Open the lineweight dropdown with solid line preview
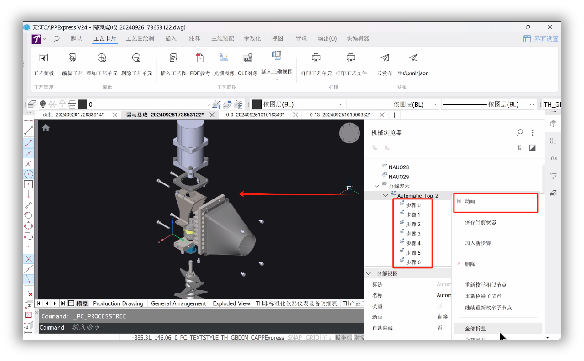 click(x=531, y=105)
